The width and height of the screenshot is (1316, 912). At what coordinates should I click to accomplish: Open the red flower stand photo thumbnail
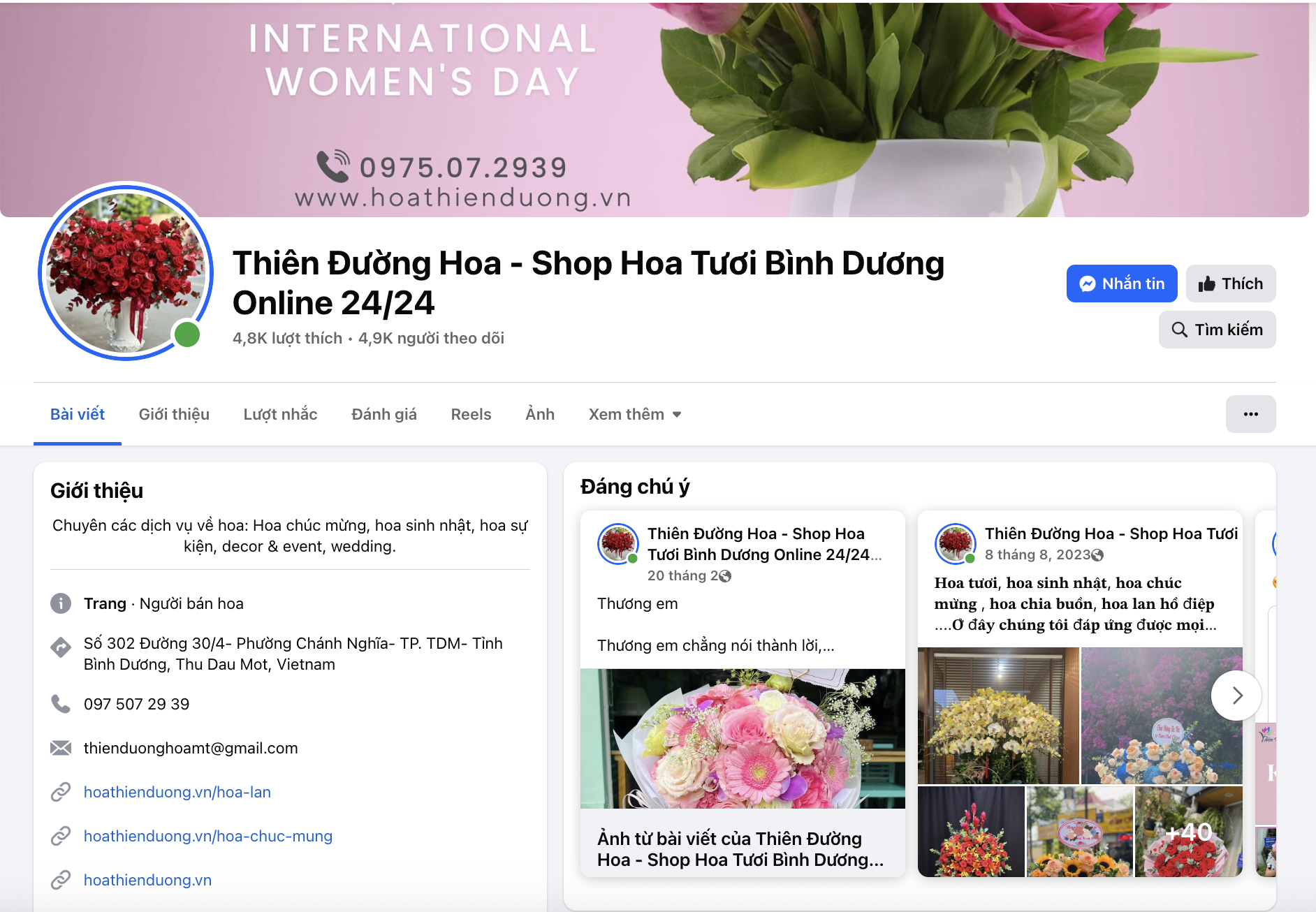[971, 831]
